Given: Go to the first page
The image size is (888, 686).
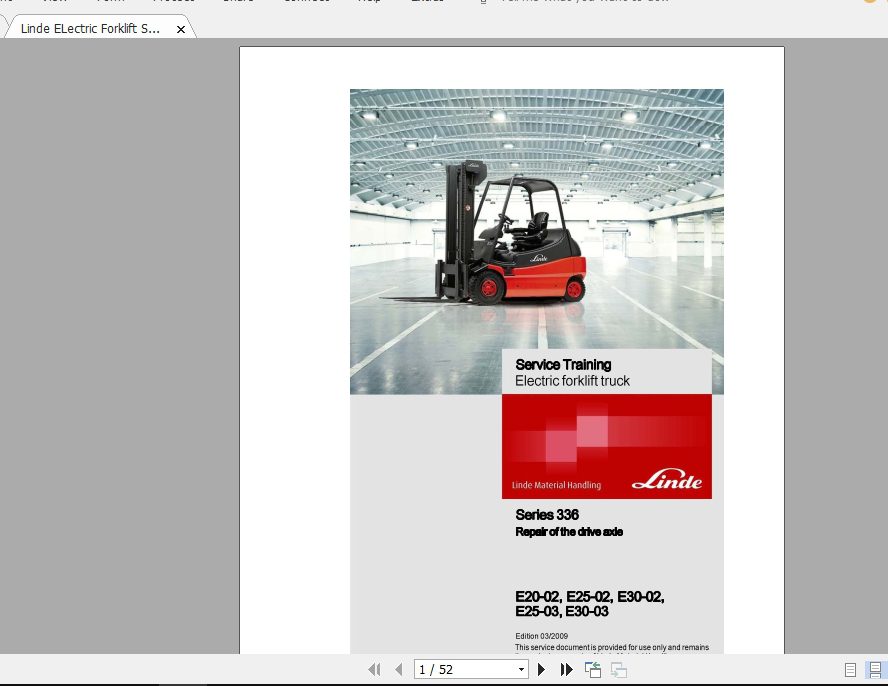Looking at the screenshot, I should 374,670.
